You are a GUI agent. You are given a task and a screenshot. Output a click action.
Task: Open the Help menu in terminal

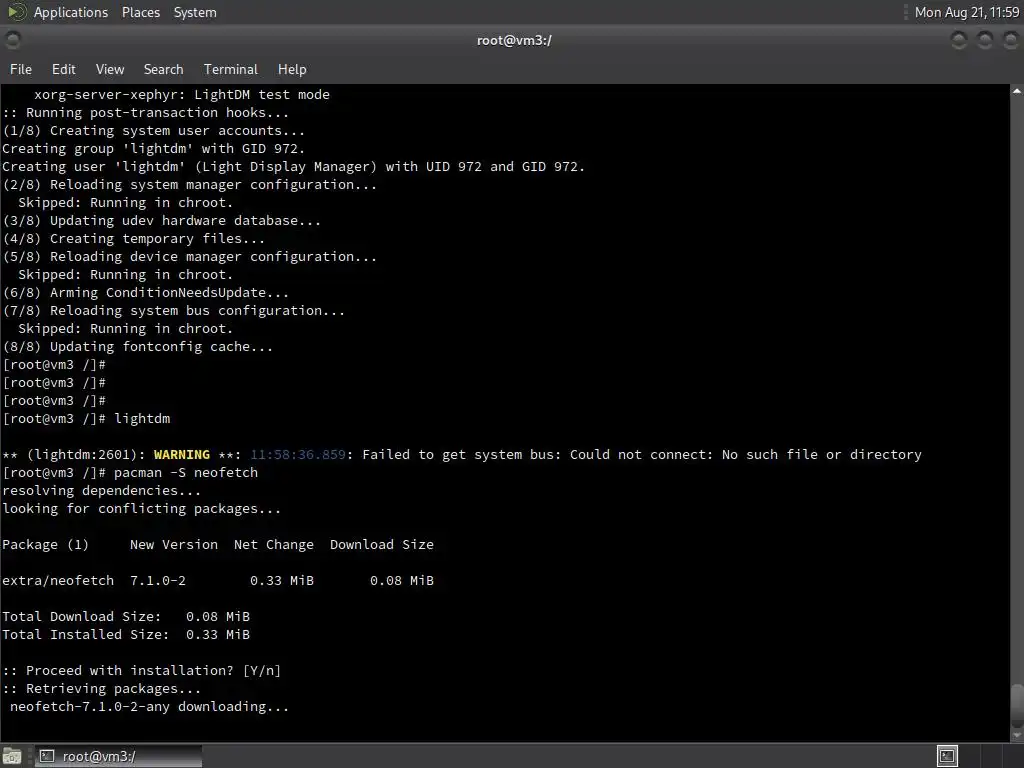(x=292, y=69)
